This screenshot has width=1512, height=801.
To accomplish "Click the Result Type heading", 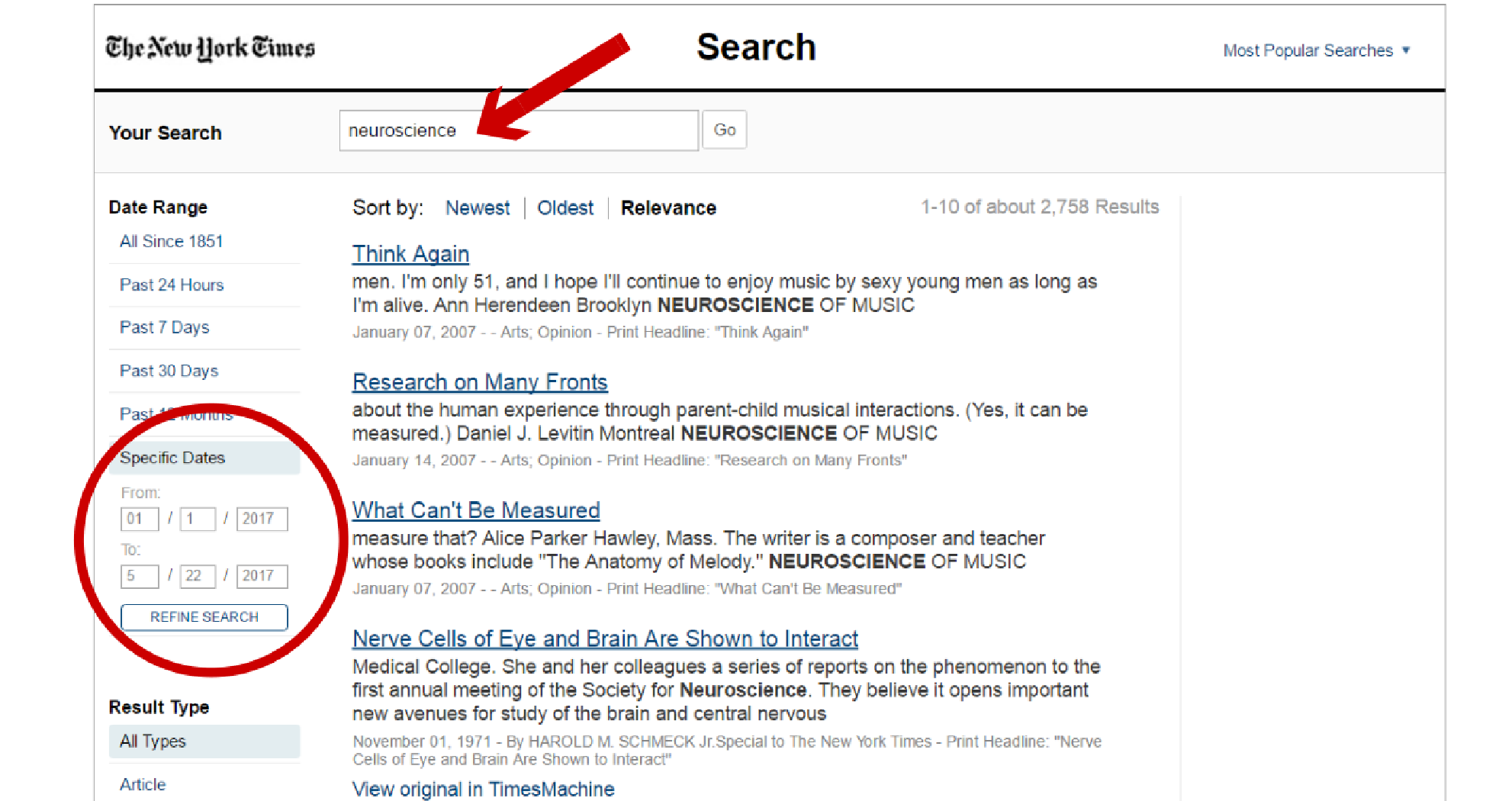I will point(159,707).
